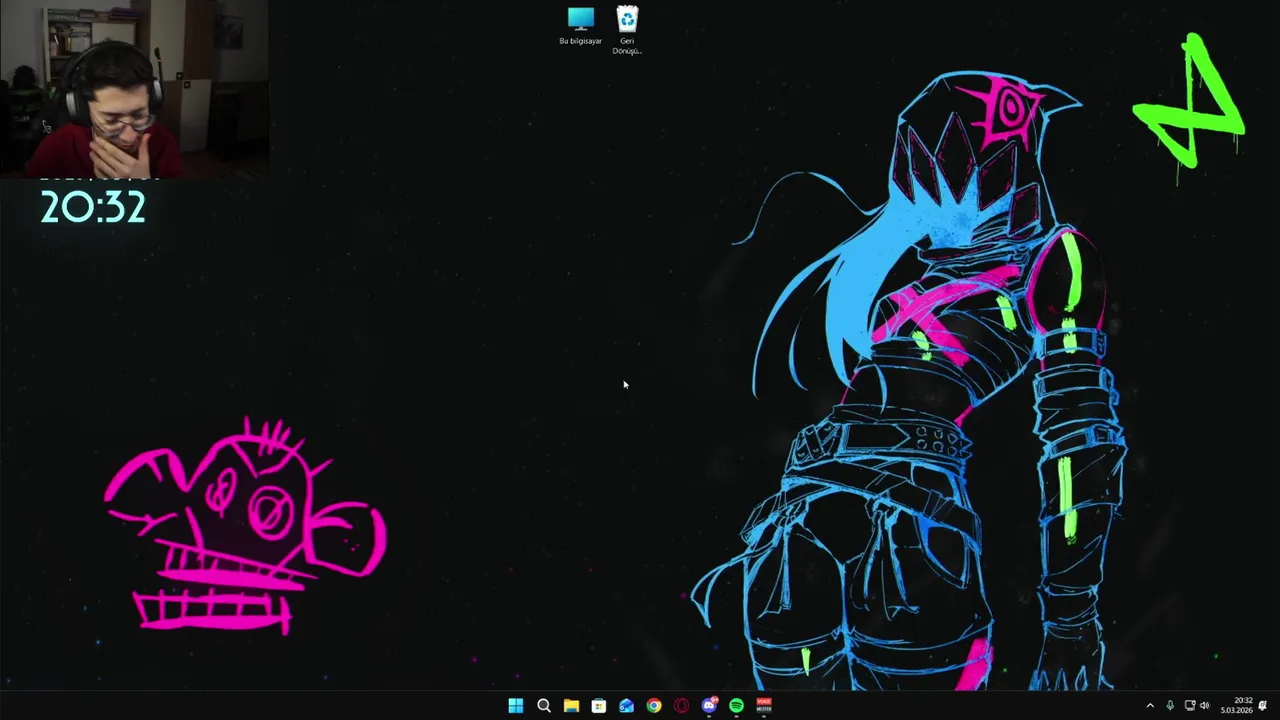Expand the hidden system tray icons chevron
Viewport: 1280px width, 720px height.
pyautogui.click(x=1150, y=706)
